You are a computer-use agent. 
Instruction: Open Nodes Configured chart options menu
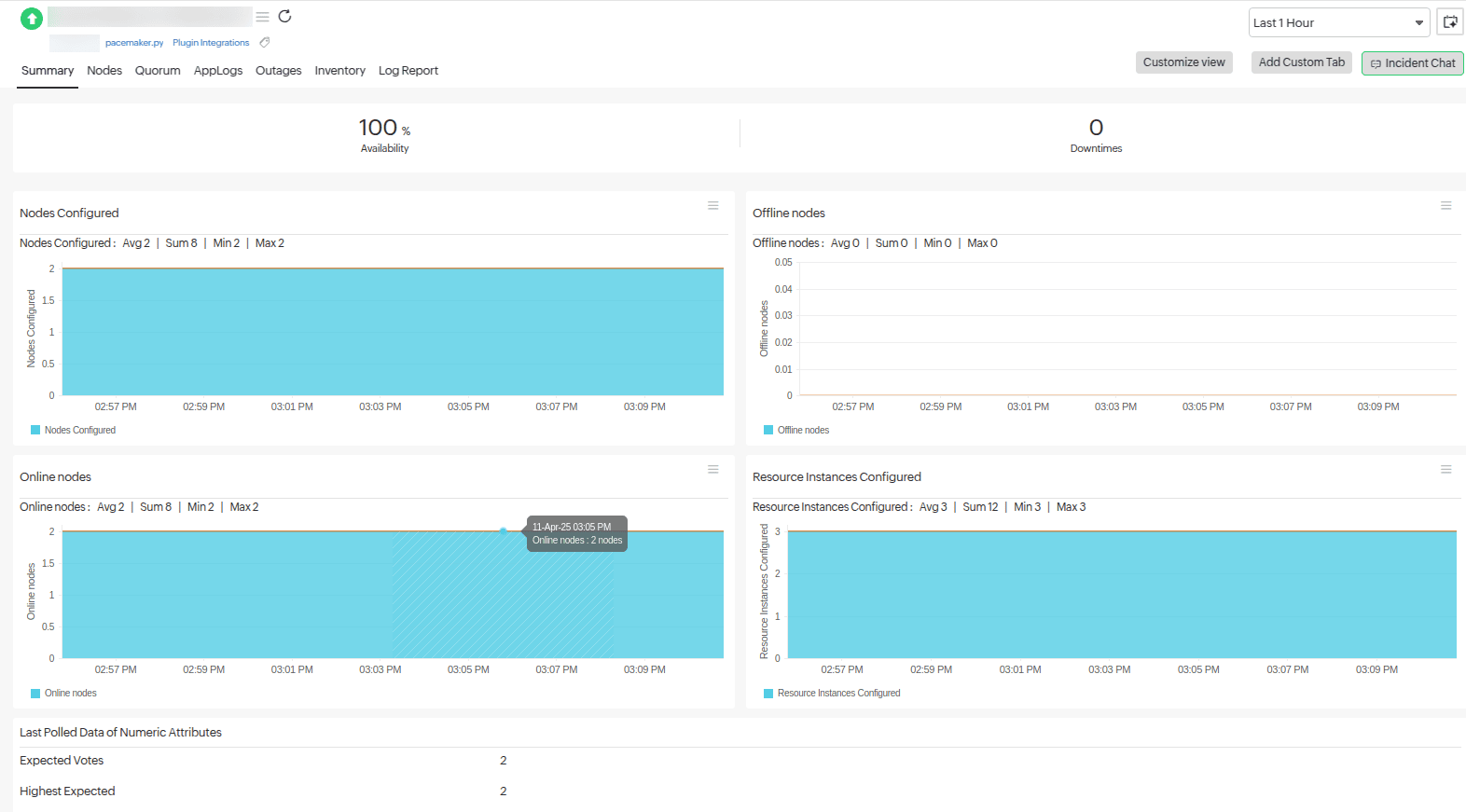pos(713,206)
